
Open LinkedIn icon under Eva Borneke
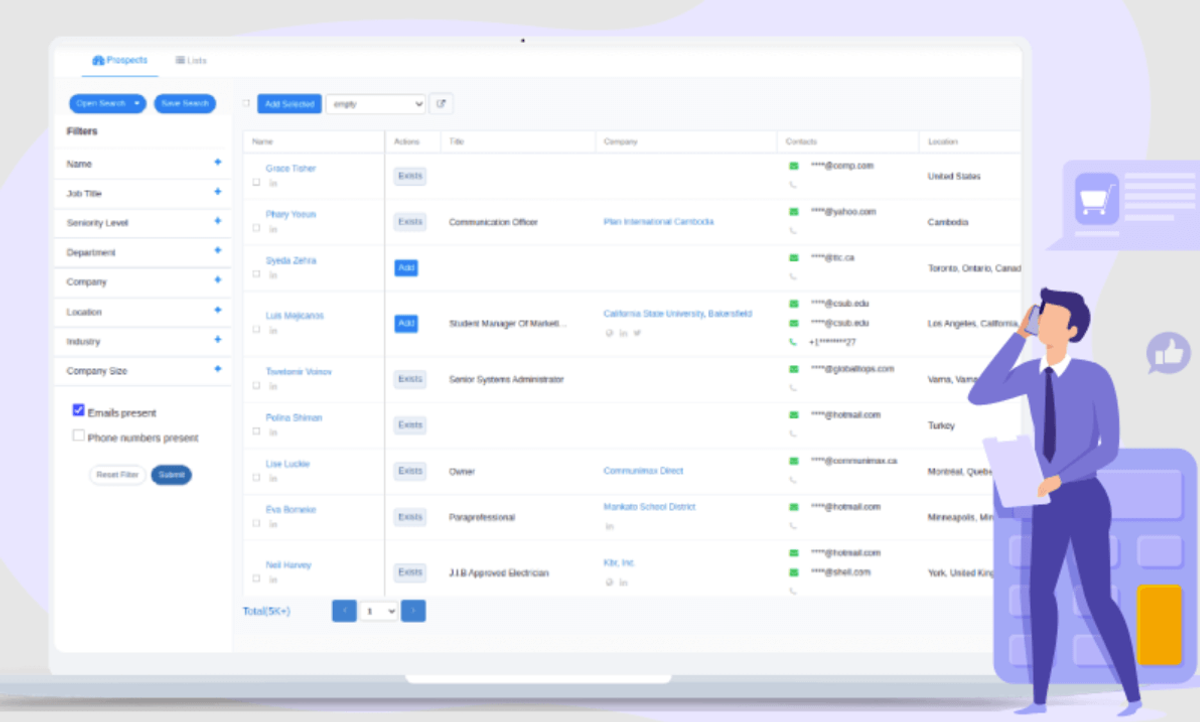pos(273,524)
